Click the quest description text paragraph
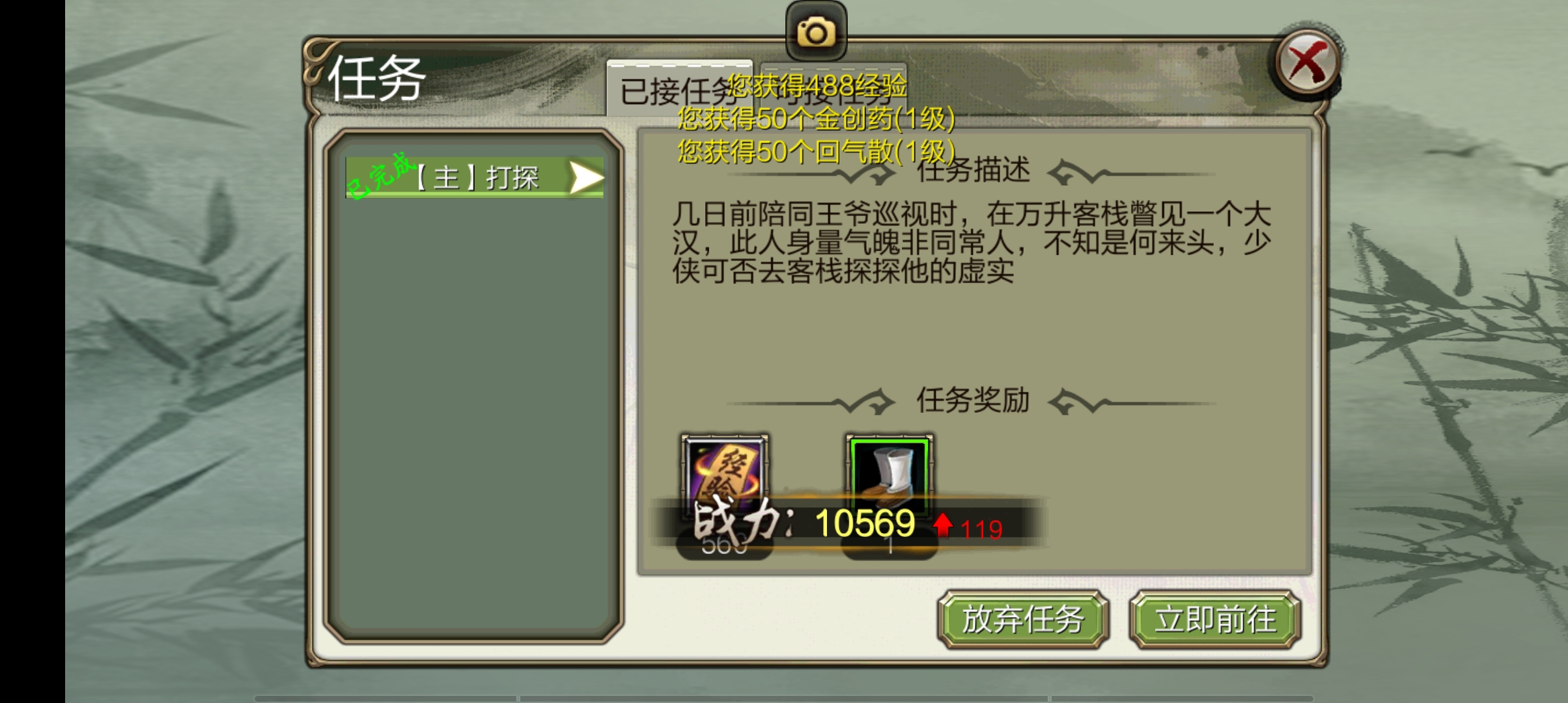The height and width of the screenshot is (703, 1568). [x=972, y=243]
